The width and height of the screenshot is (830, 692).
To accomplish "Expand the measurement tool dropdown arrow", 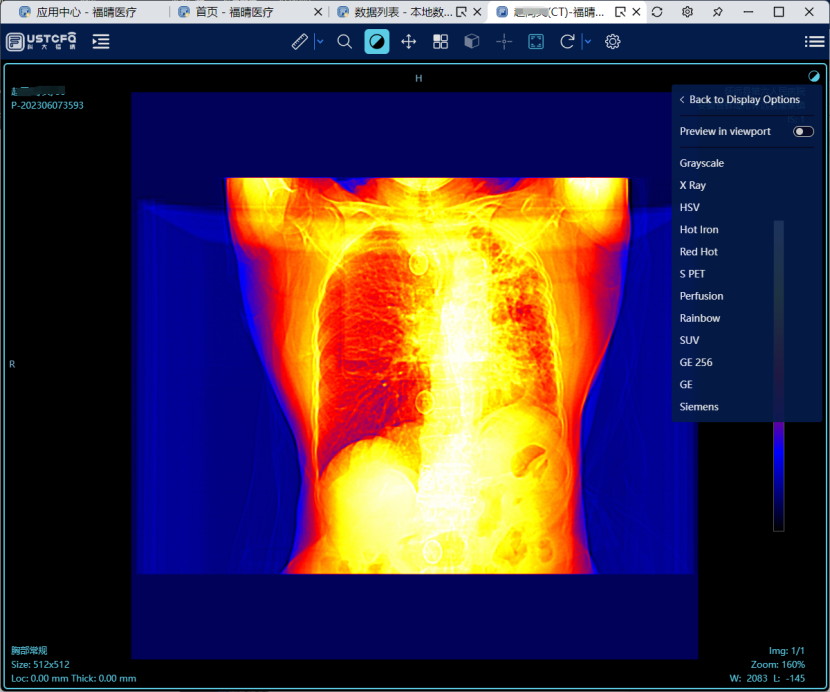I will coord(320,42).
